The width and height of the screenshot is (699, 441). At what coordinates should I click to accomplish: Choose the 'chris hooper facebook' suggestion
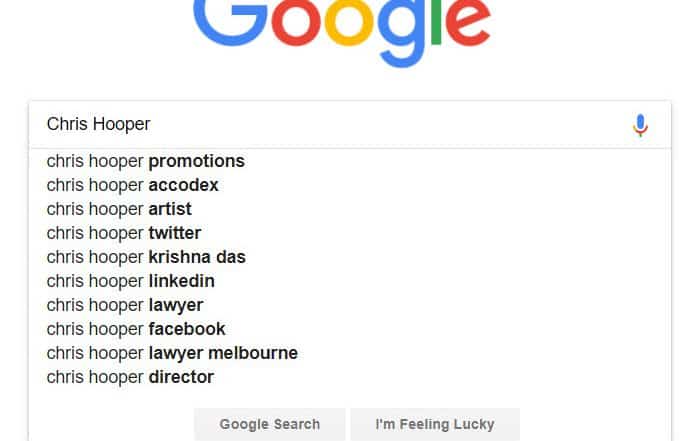[136, 329]
